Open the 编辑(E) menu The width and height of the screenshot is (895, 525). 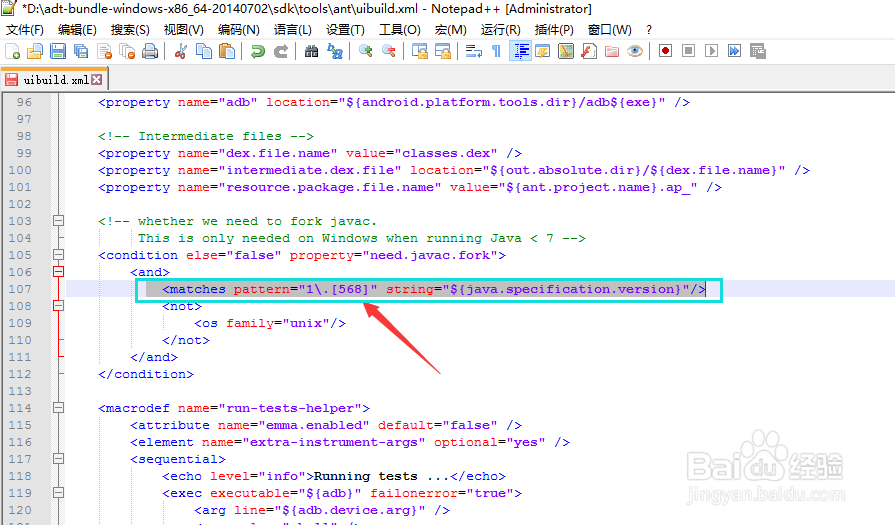(77, 30)
